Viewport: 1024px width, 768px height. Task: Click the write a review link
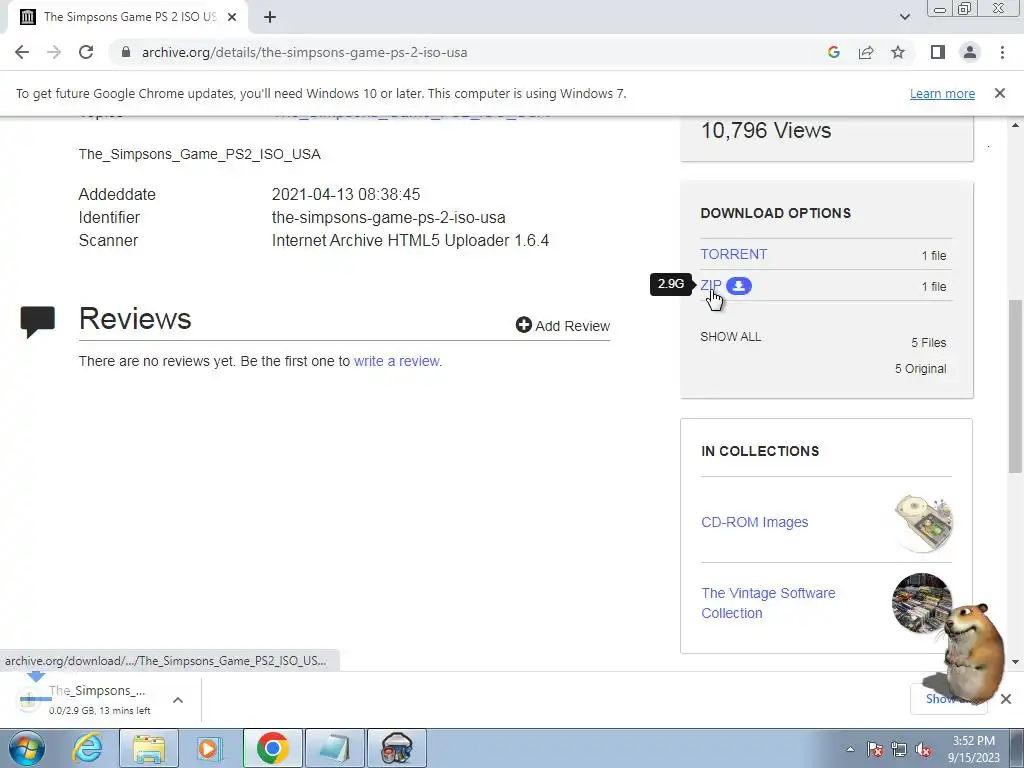(396, 361)
